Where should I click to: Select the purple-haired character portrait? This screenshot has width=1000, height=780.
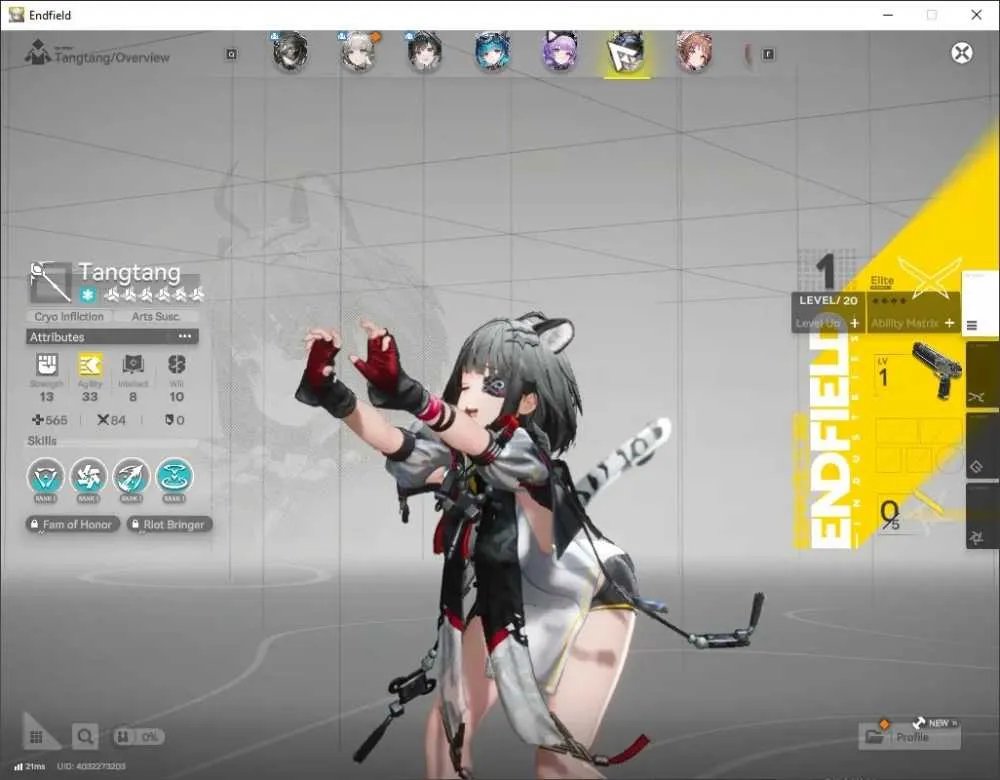pyautogui.click(x=560, y=52)
